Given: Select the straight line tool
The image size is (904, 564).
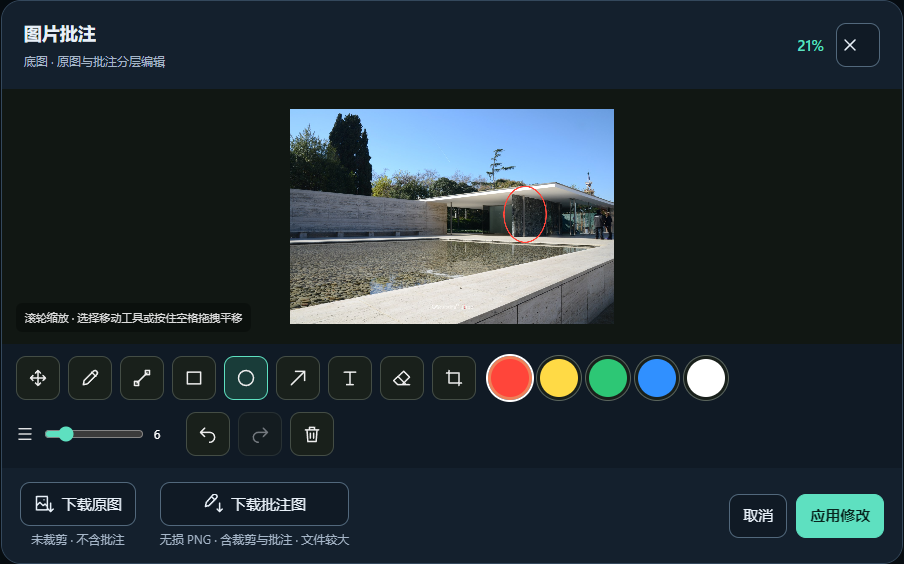Looking at the screenshot, I should (142, 378).
